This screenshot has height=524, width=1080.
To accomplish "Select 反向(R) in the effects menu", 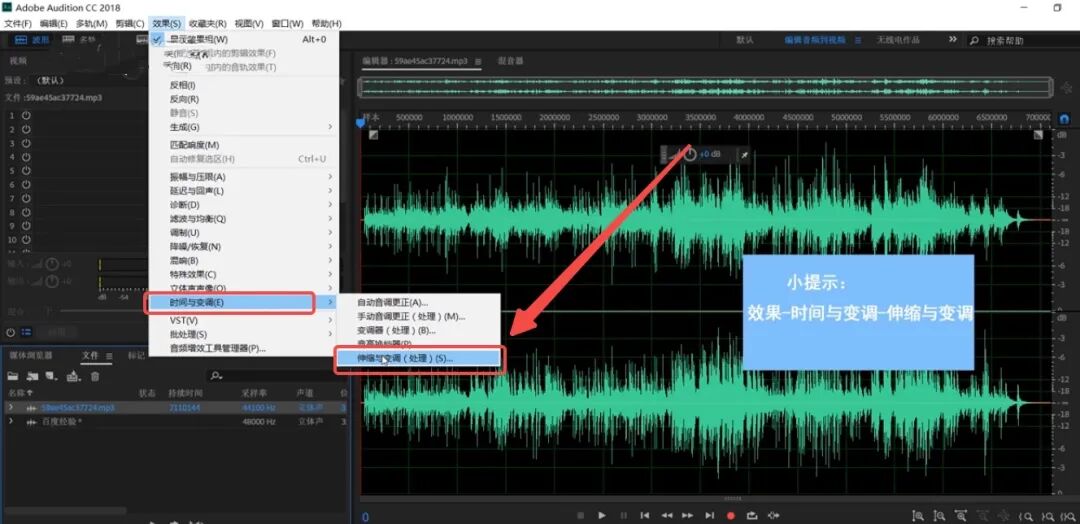I will (x=245, y=99).
